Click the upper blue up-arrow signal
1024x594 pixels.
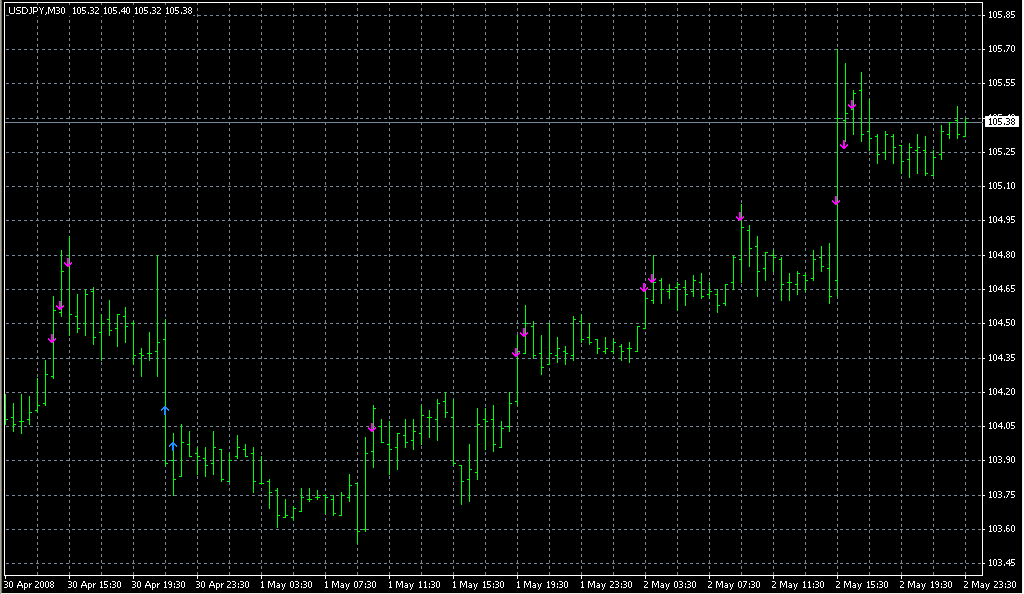(x=165, y=409)
